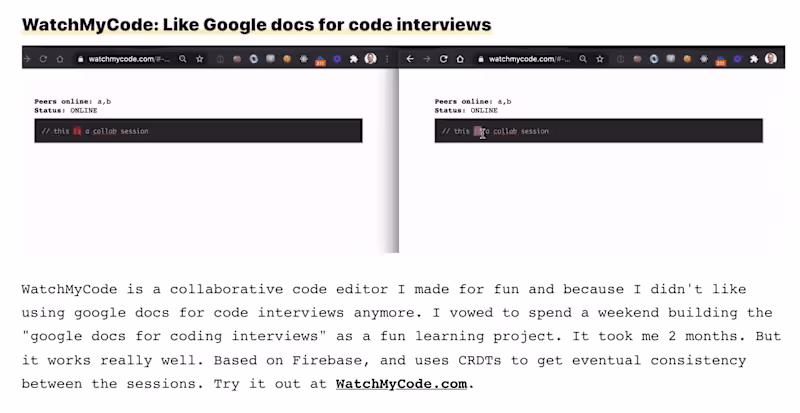Click the home icon in the left browser
This screenshot has width=800, height=413.
[x=60, y=59]
